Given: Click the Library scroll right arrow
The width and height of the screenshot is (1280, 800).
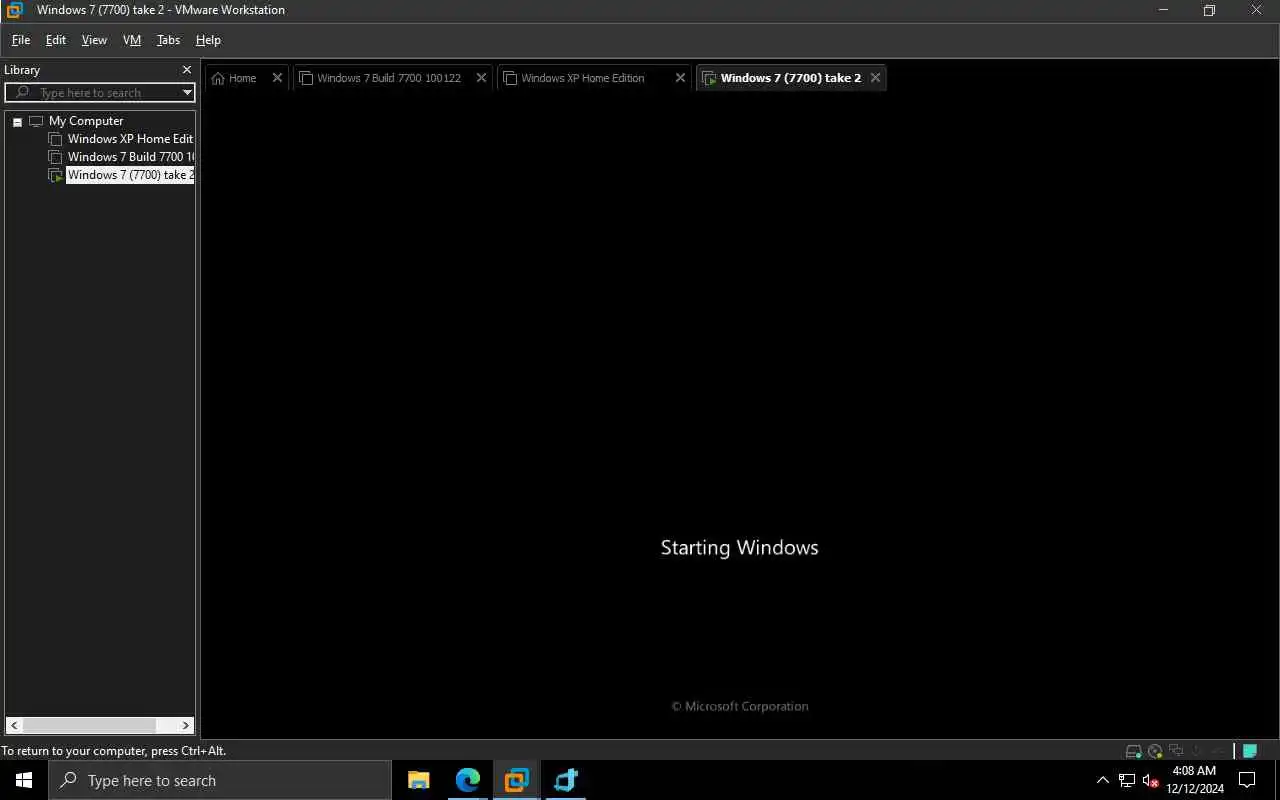Looking at the screenshot, I should [186, 726].
